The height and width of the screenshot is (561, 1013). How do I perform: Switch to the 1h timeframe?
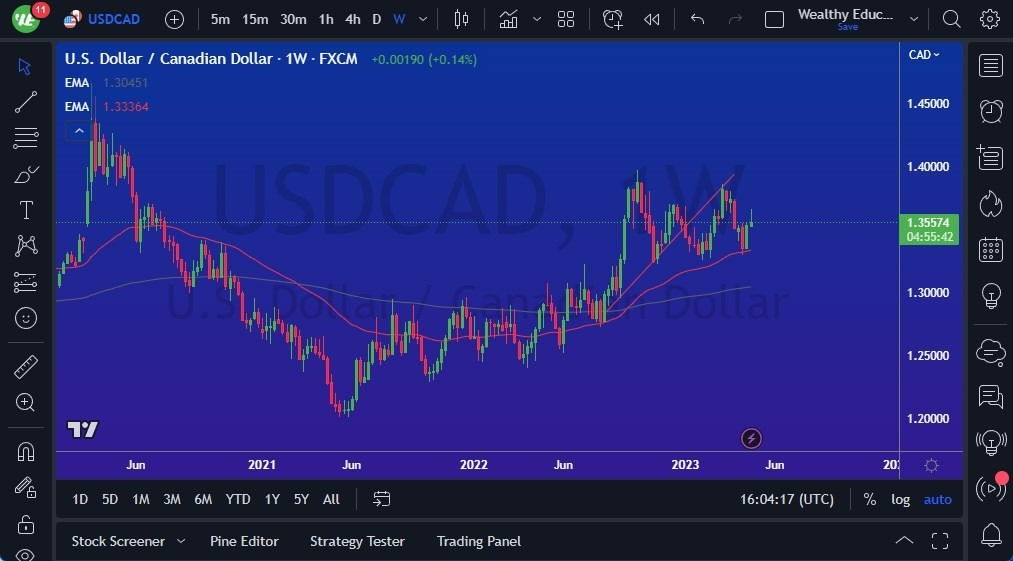[326, 19]
